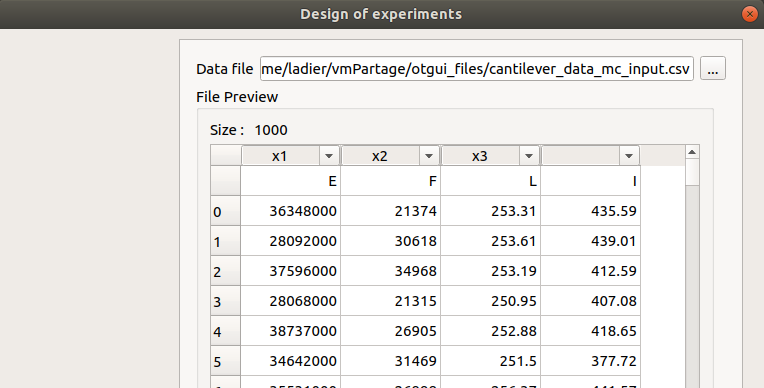The width and height of the screenshot is (764, 388).
Task: Select row header 1
Action: 226,241
